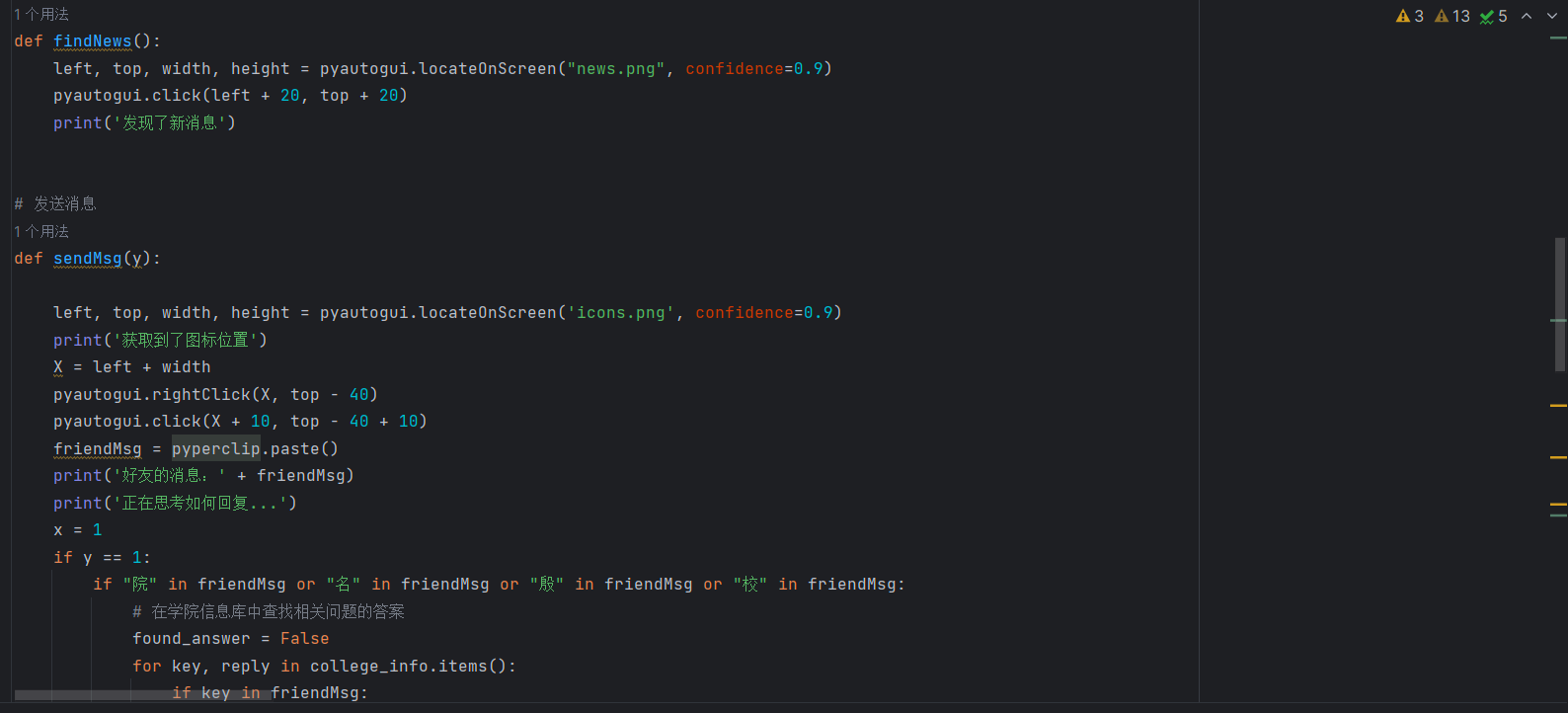Click the underlined friendMsg variable in its assignment

point(98,449)
